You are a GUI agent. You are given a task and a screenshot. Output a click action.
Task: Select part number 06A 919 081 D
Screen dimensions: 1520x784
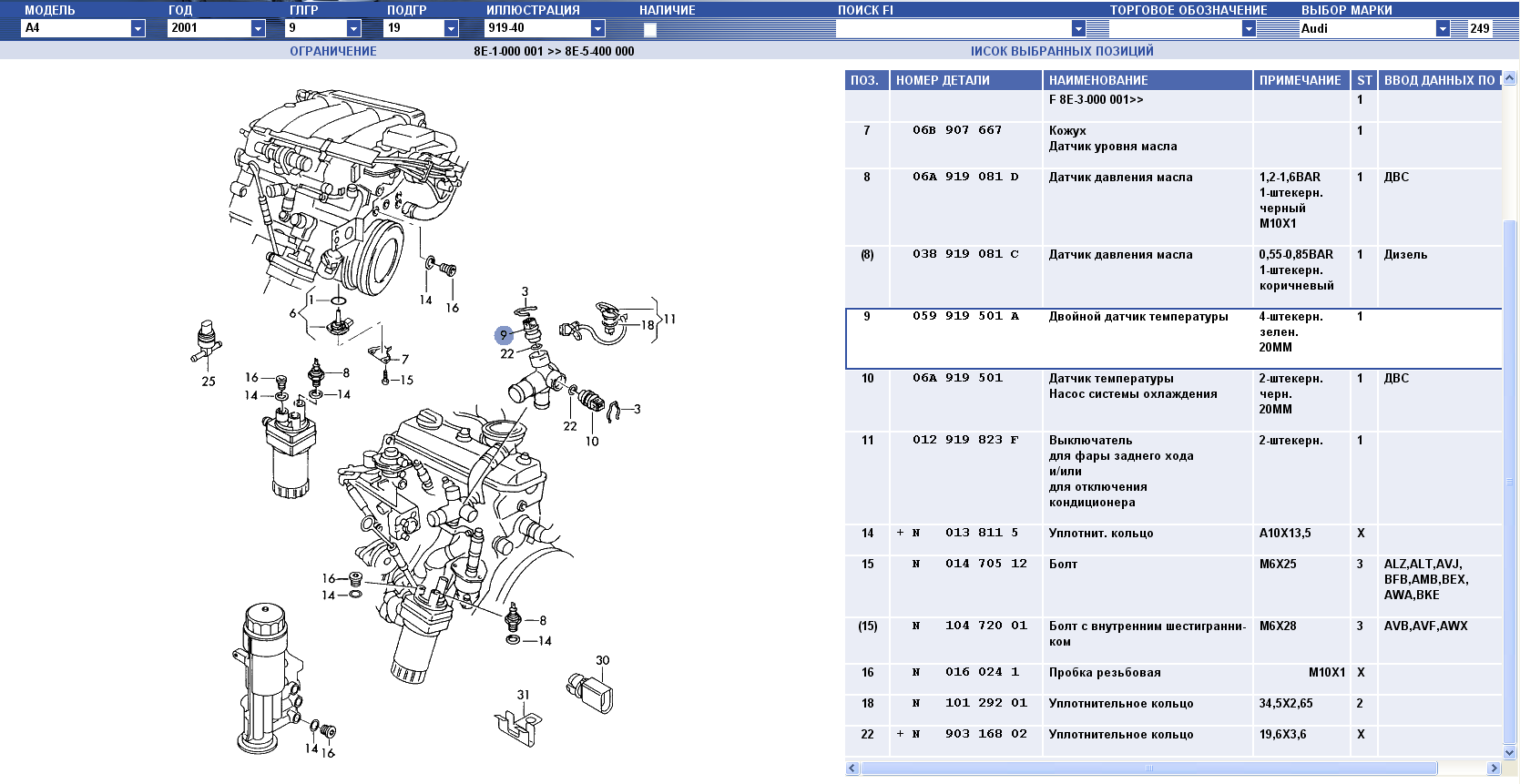[x=965, y=177]
